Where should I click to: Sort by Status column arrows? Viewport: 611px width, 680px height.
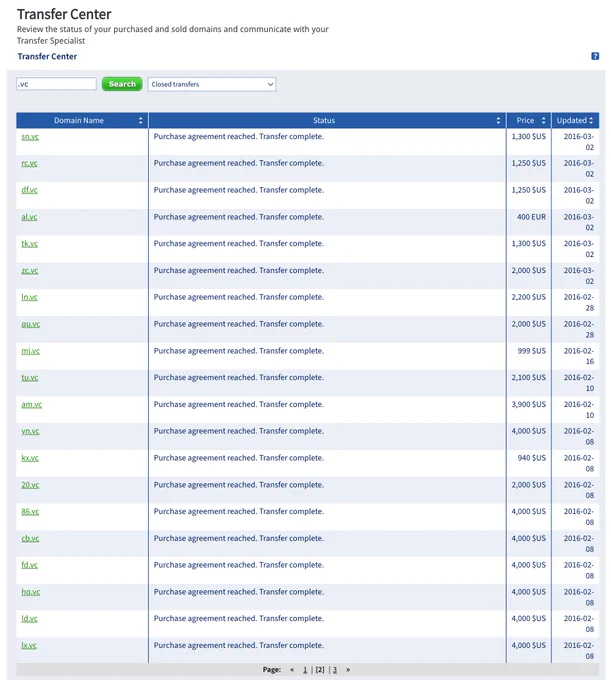pyautogui.click(x=498, y=121)
